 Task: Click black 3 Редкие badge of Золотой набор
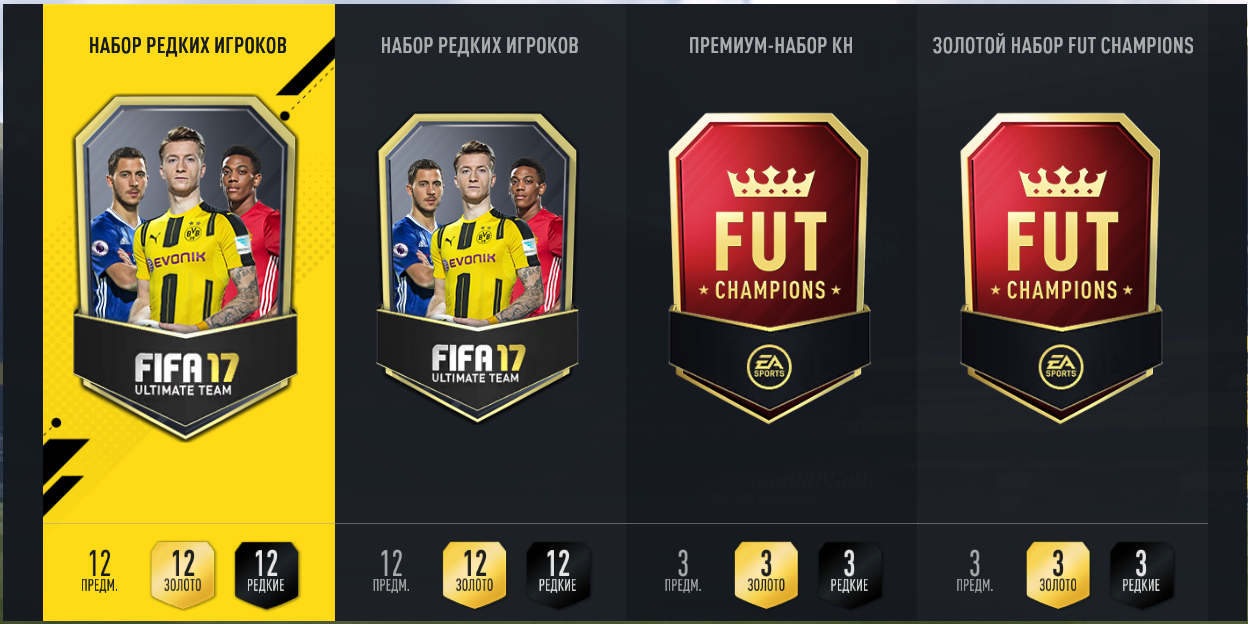1142,575
